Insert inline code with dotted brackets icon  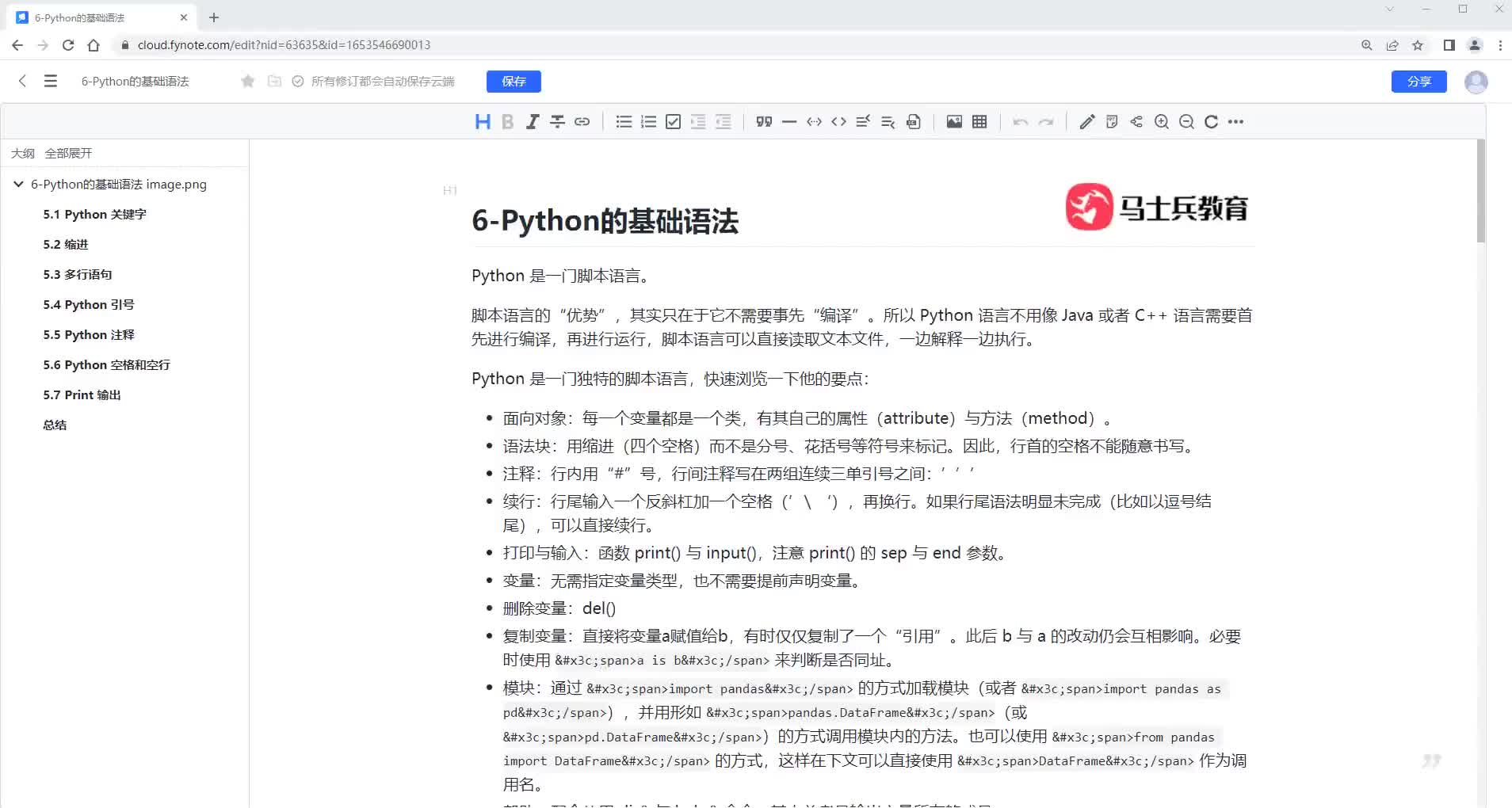(x=814, y=122)
